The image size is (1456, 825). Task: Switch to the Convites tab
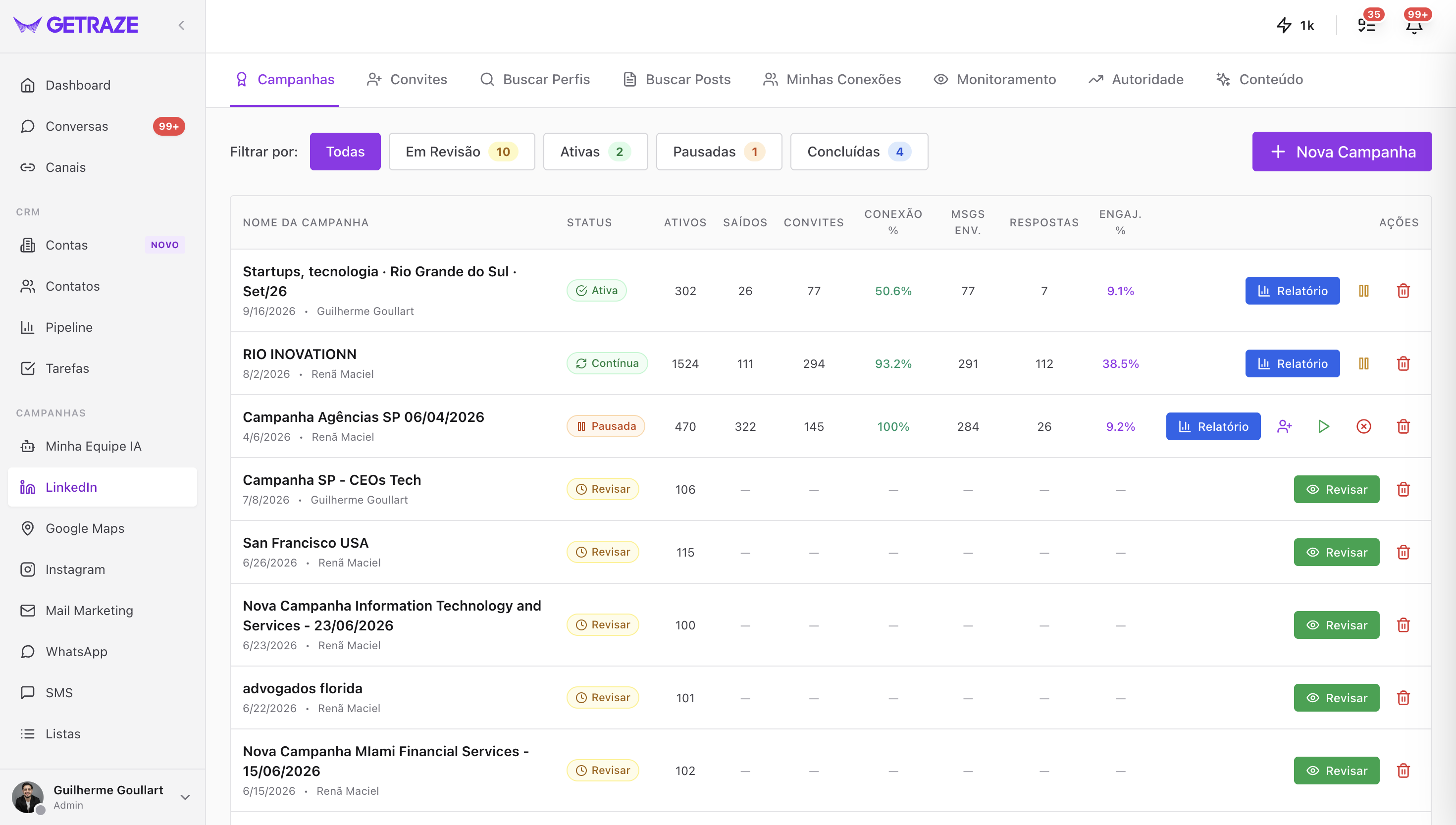coord(407,79)
